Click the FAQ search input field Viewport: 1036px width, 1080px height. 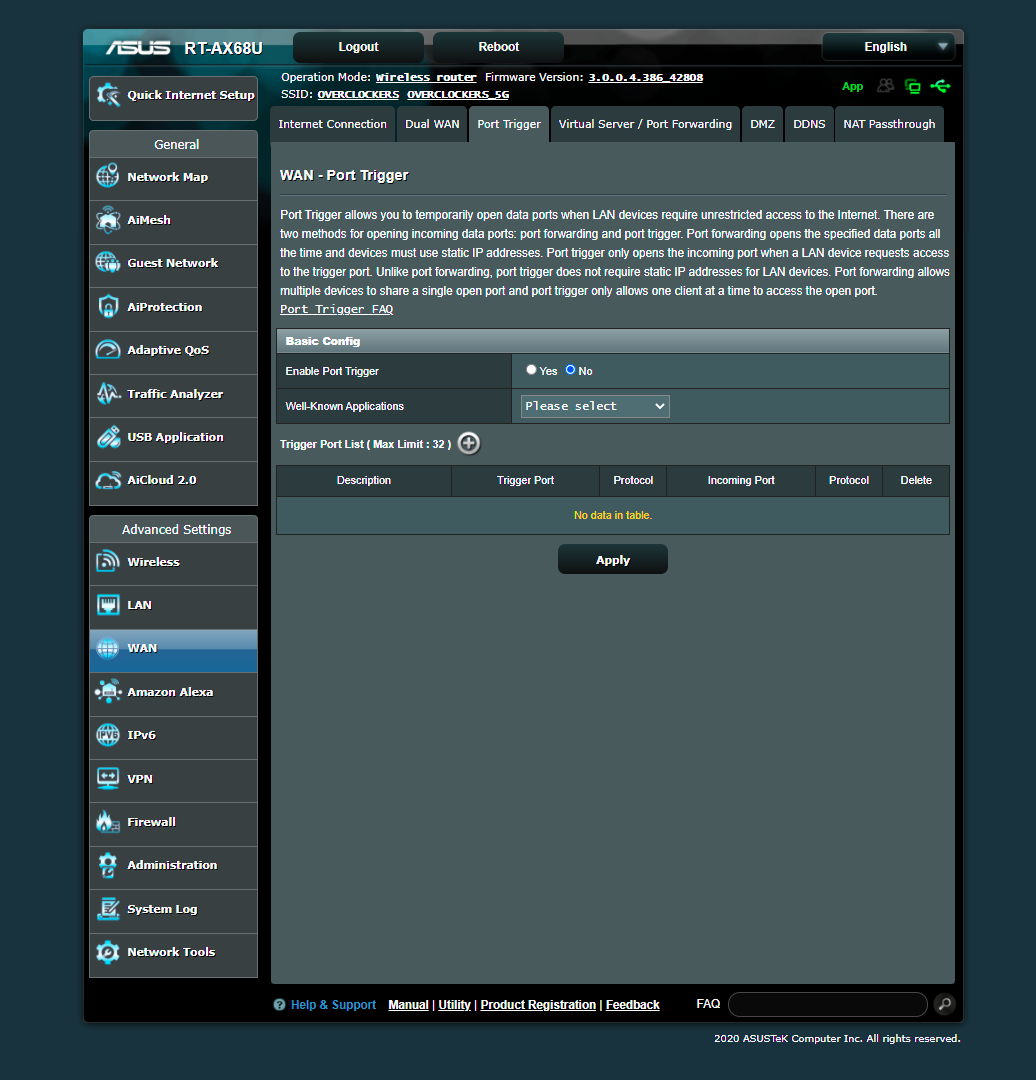pos(828,1004)
